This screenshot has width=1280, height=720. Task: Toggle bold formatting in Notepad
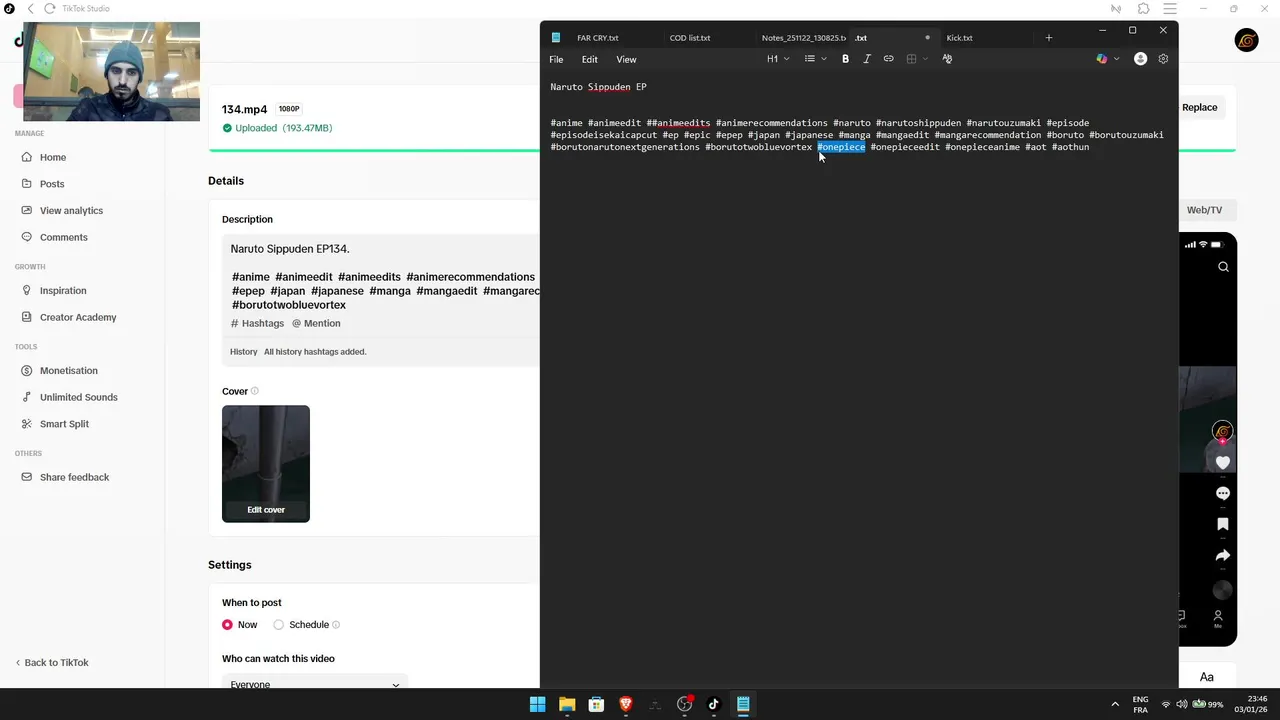[x=845, y=59]
